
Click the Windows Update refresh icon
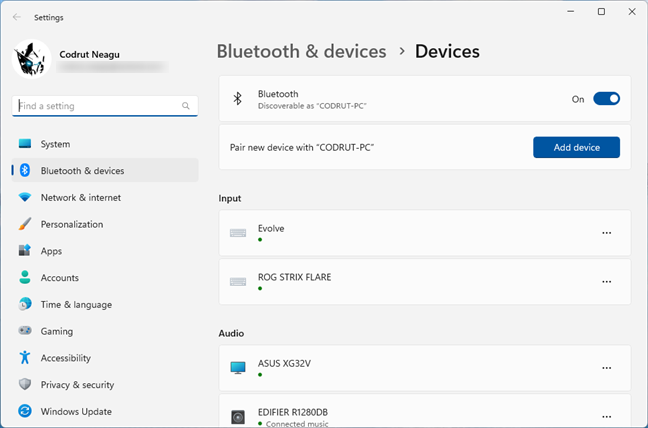(25, 411)
